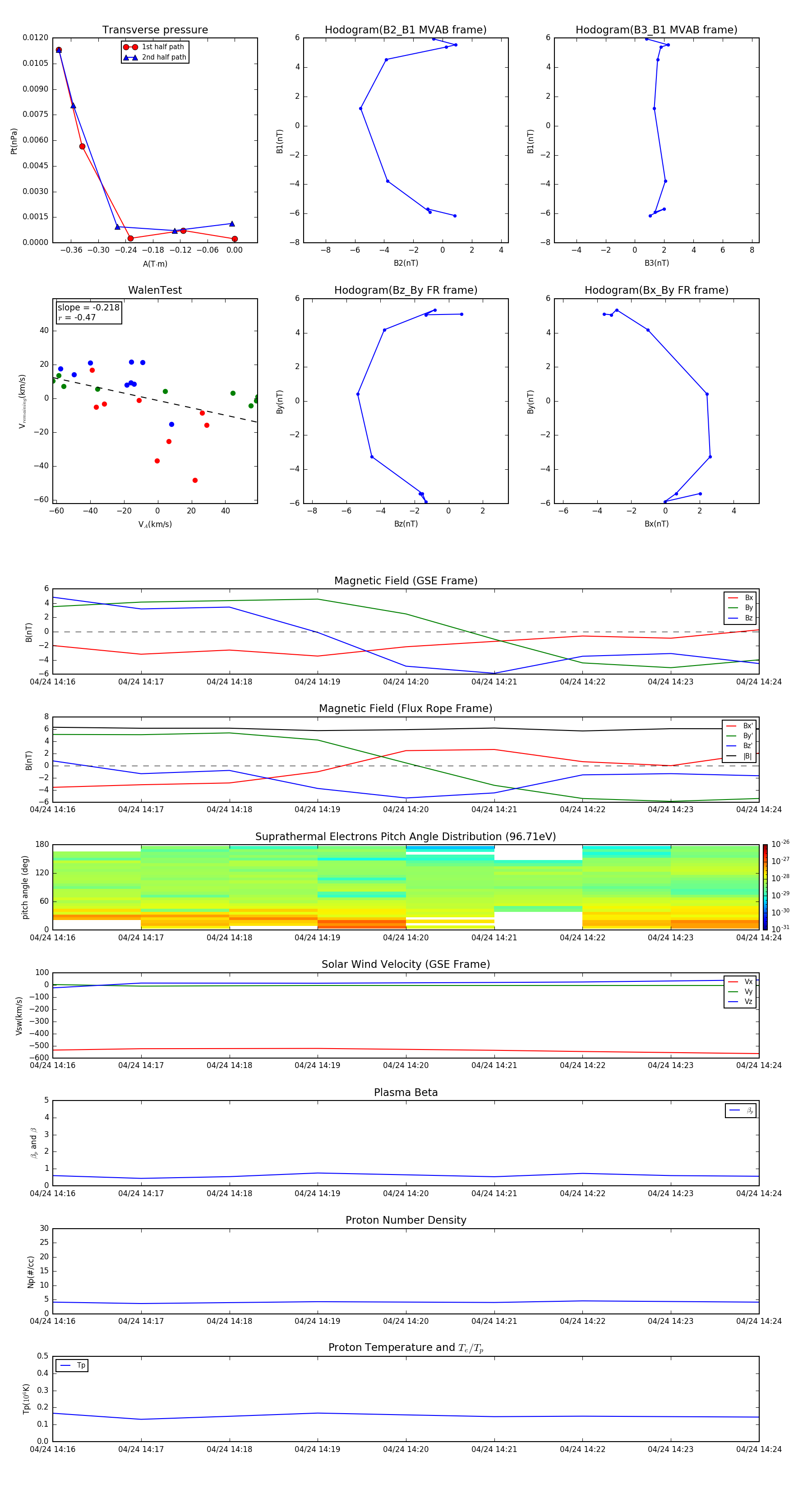
Task: Click the pitch angle color scale bar
Action: [x=765, y=887]
